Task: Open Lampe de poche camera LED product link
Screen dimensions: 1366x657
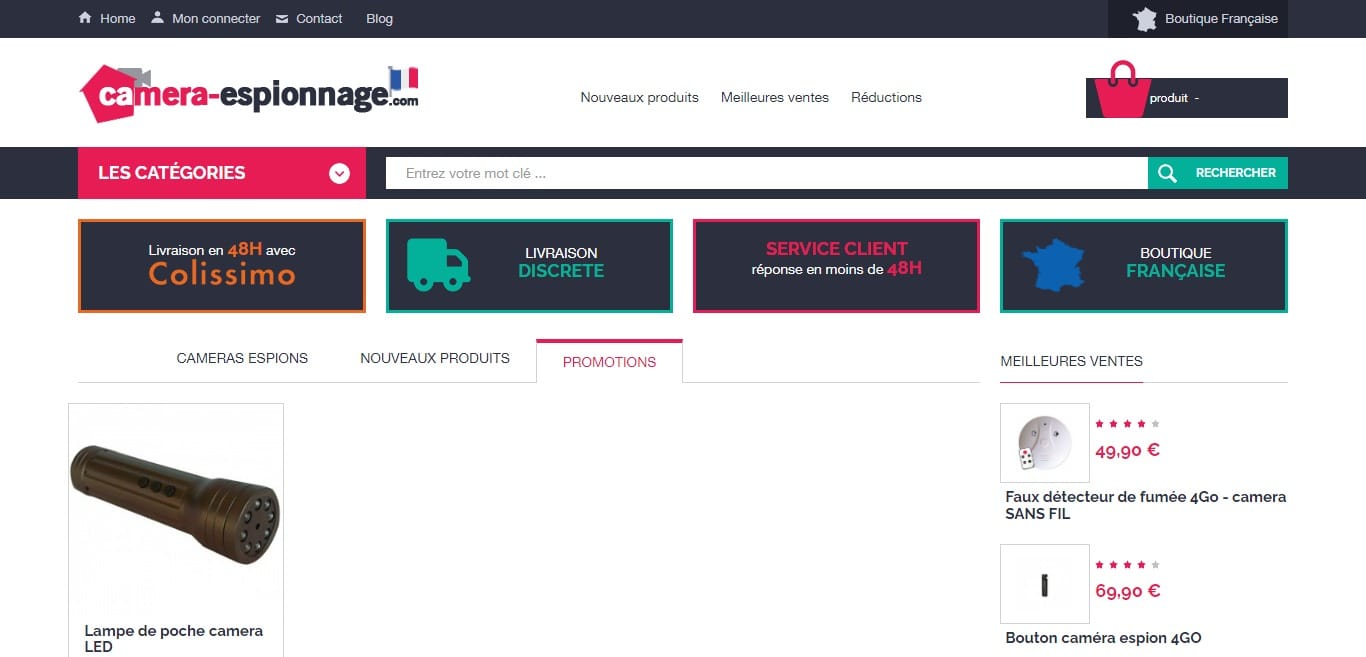Action: click(x=174, y=639)
